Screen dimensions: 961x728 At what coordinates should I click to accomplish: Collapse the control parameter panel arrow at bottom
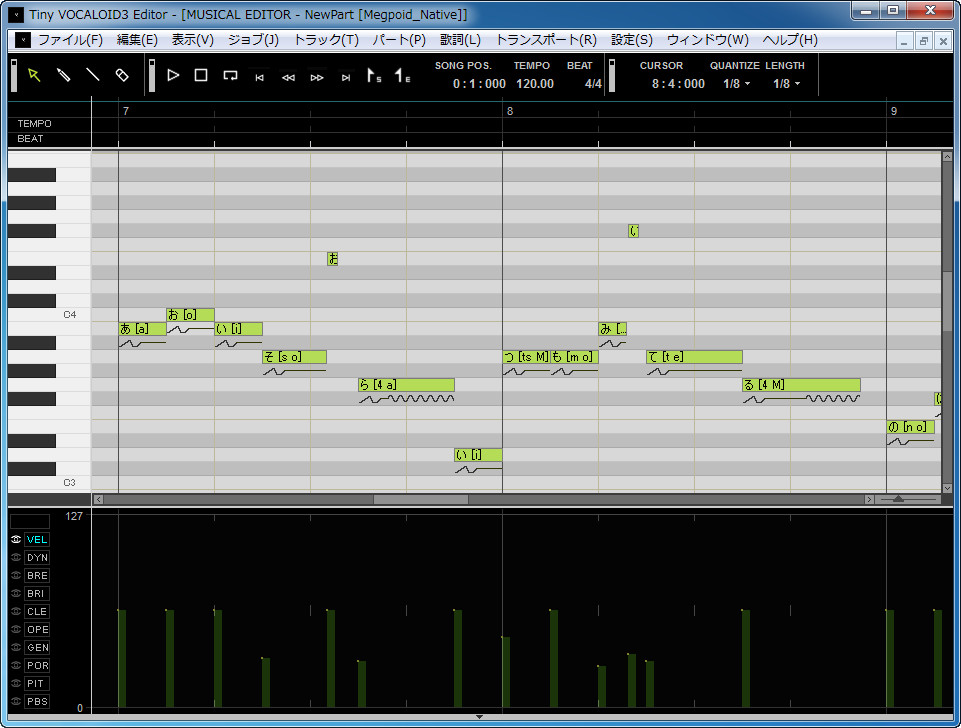[x=479, y=716]
